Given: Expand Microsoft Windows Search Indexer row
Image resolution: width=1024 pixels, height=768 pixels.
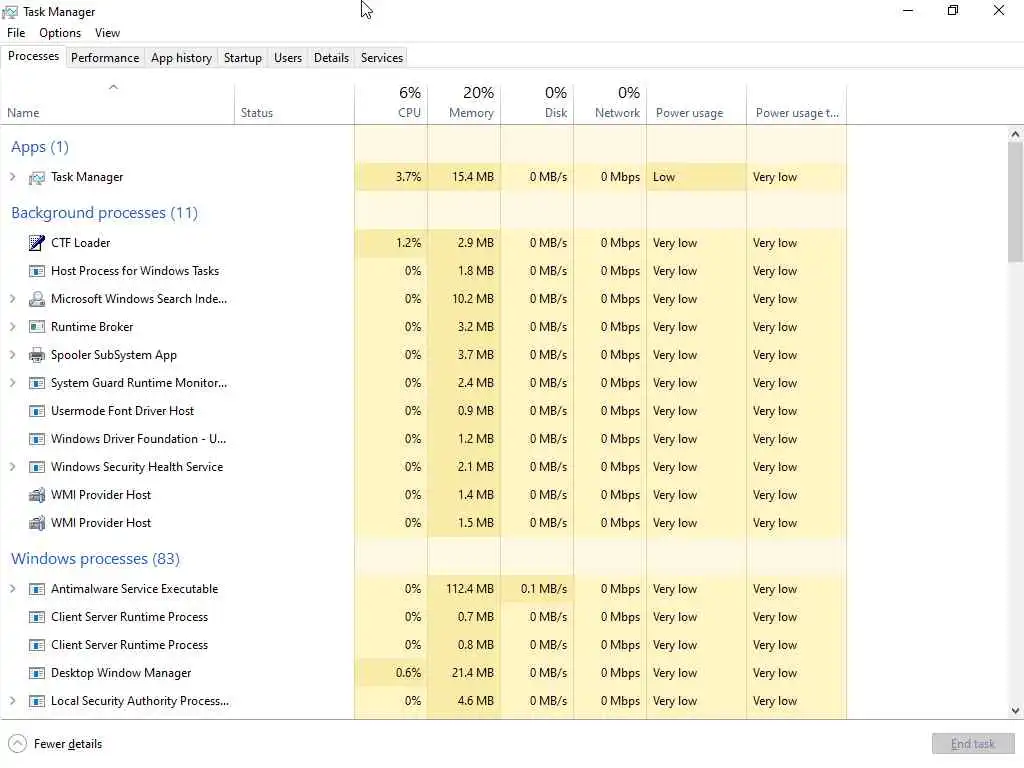Looking at the screenshot, I should pyautogui.click(x=12, y=298).
